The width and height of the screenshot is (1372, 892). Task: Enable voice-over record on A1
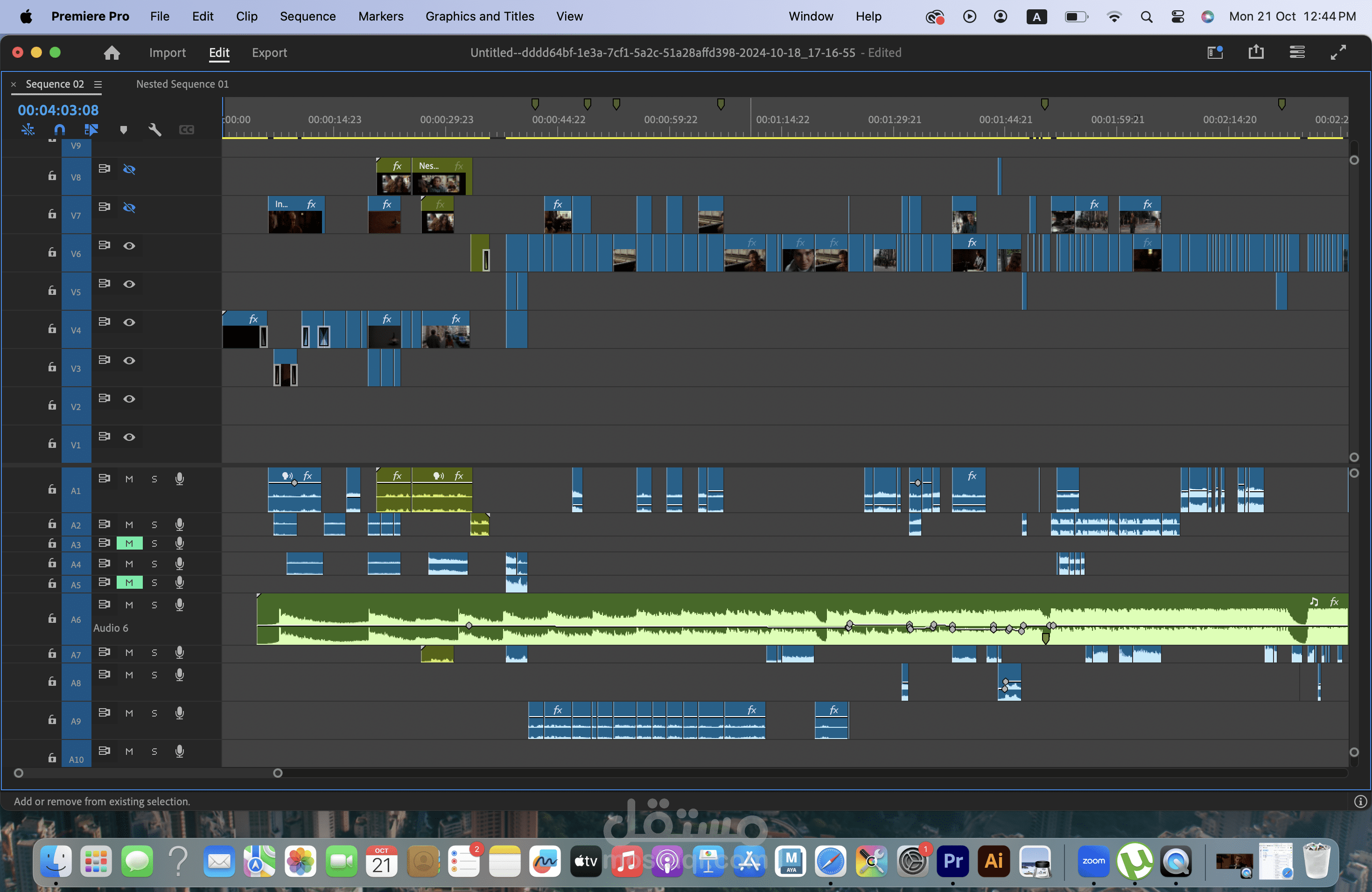pyautogui.click(x=179, y=479)
